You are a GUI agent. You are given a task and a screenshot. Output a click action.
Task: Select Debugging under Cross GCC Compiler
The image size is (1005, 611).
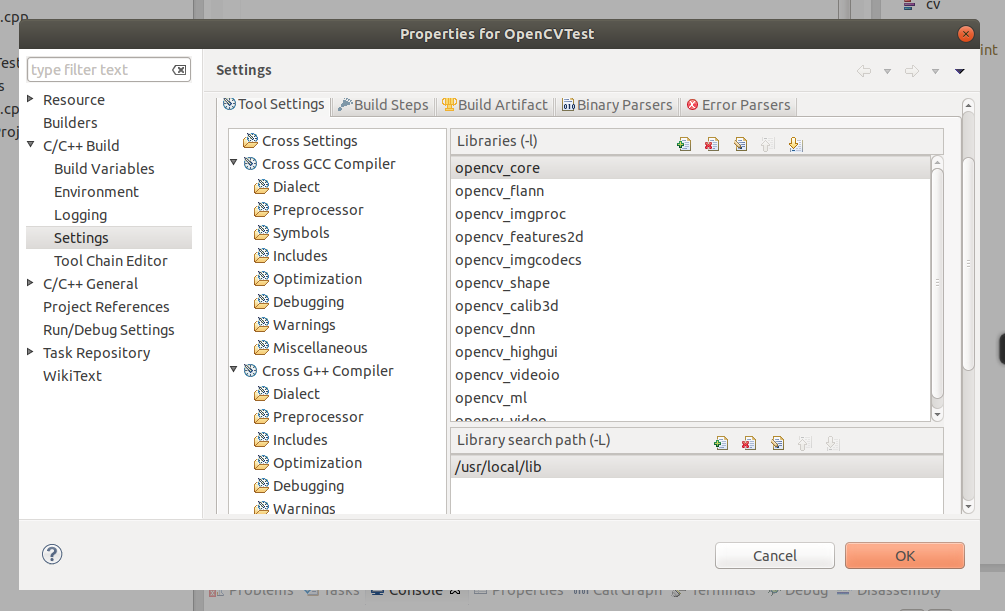308,303
